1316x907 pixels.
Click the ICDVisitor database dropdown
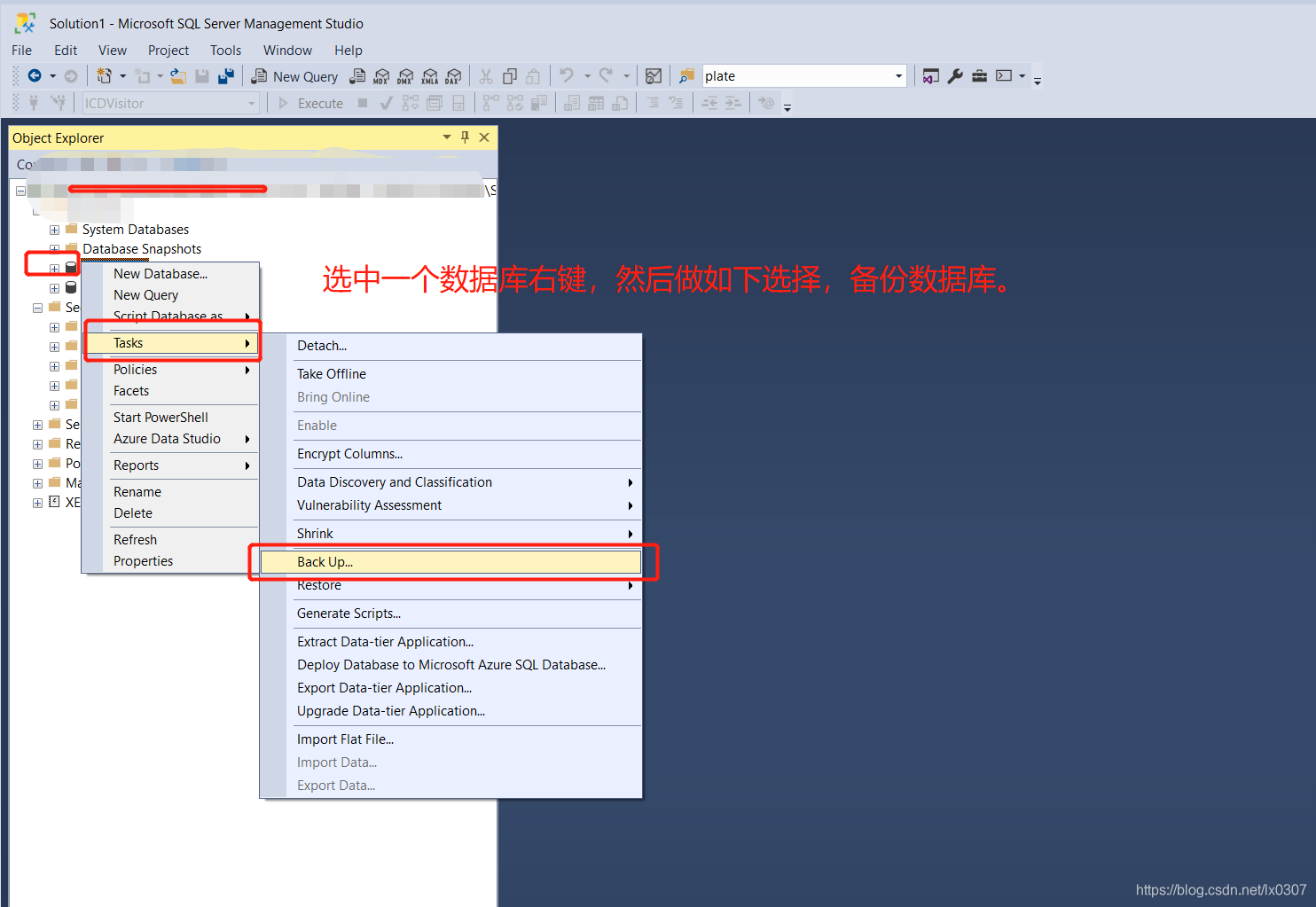coord(170,103)
